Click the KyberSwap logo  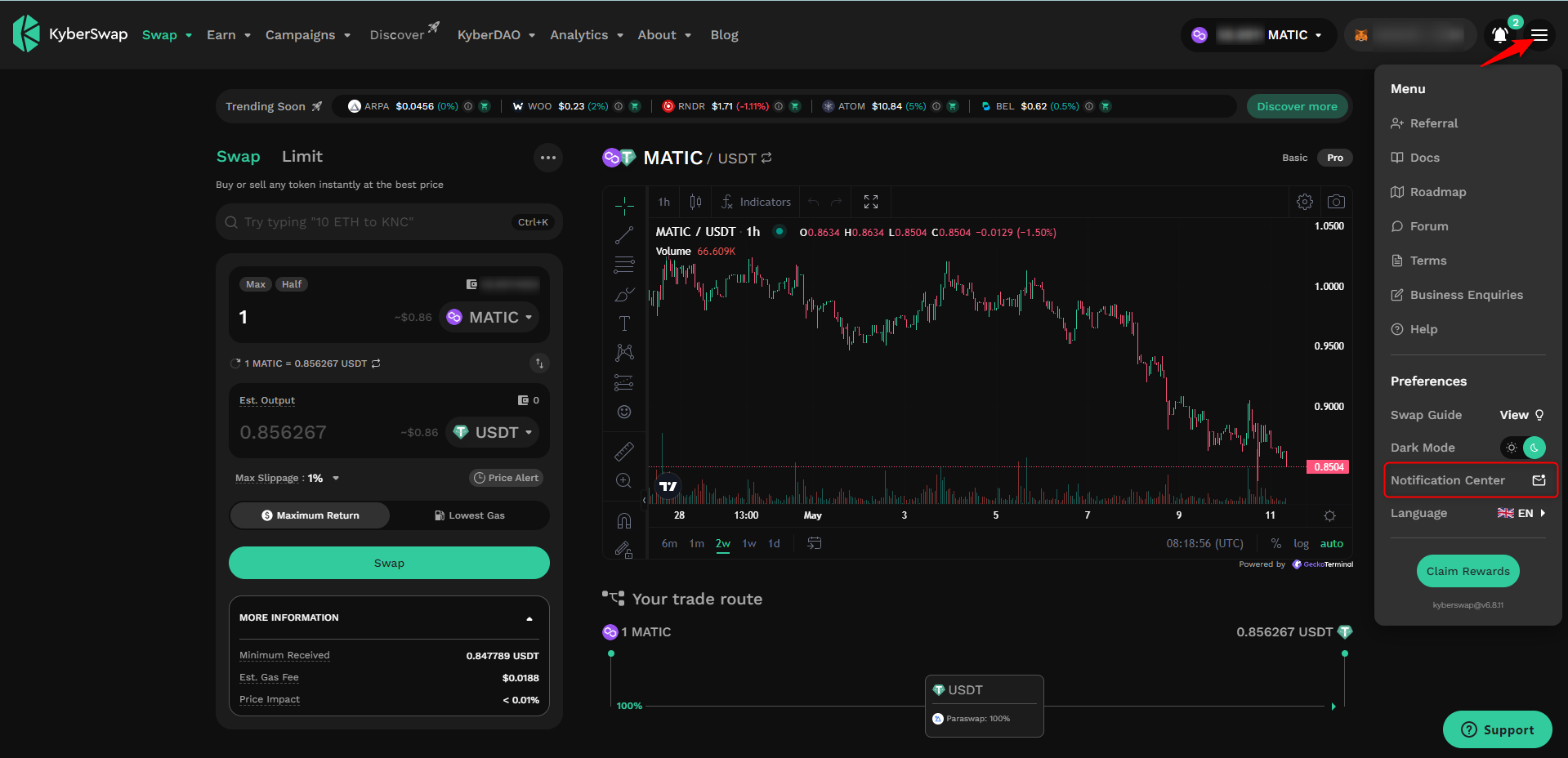click(70, 34)
